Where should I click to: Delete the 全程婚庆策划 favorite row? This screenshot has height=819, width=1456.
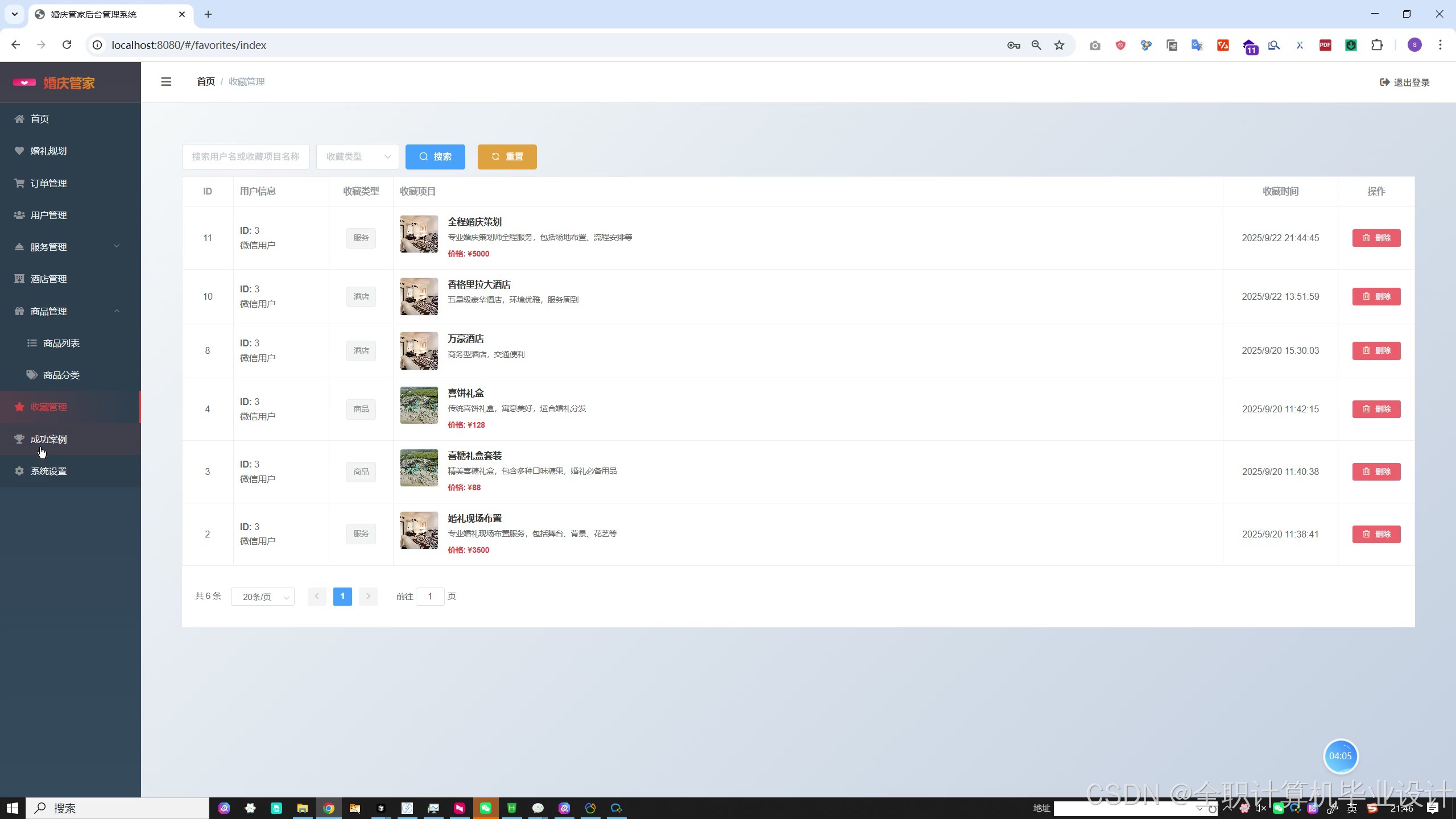coord(1376,238)
